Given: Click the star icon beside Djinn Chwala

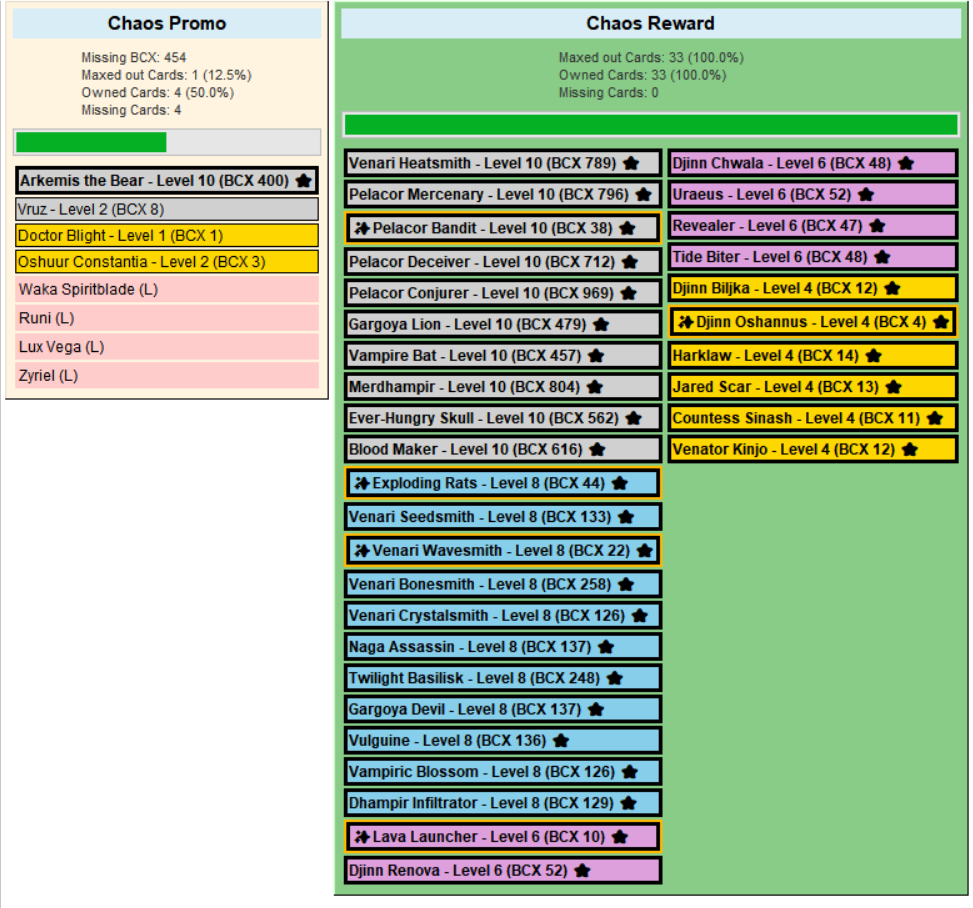Looking at the screenshot, I should [906, 163].
